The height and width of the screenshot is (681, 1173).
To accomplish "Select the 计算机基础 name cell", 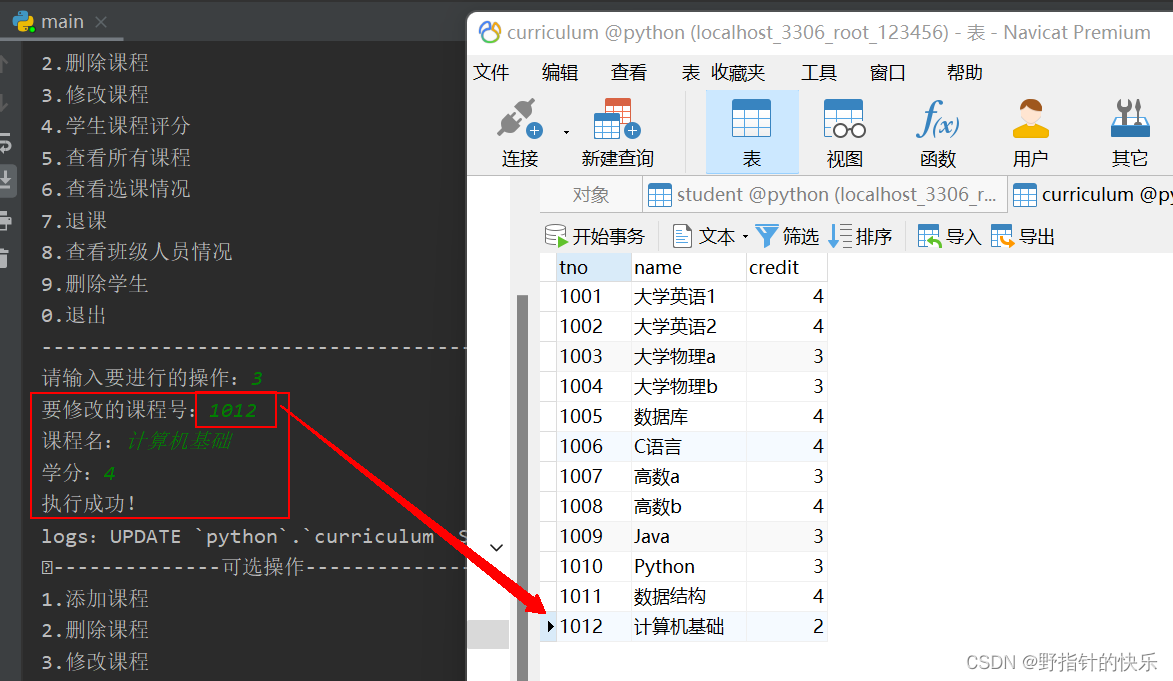I will click(x=689, y=626).
